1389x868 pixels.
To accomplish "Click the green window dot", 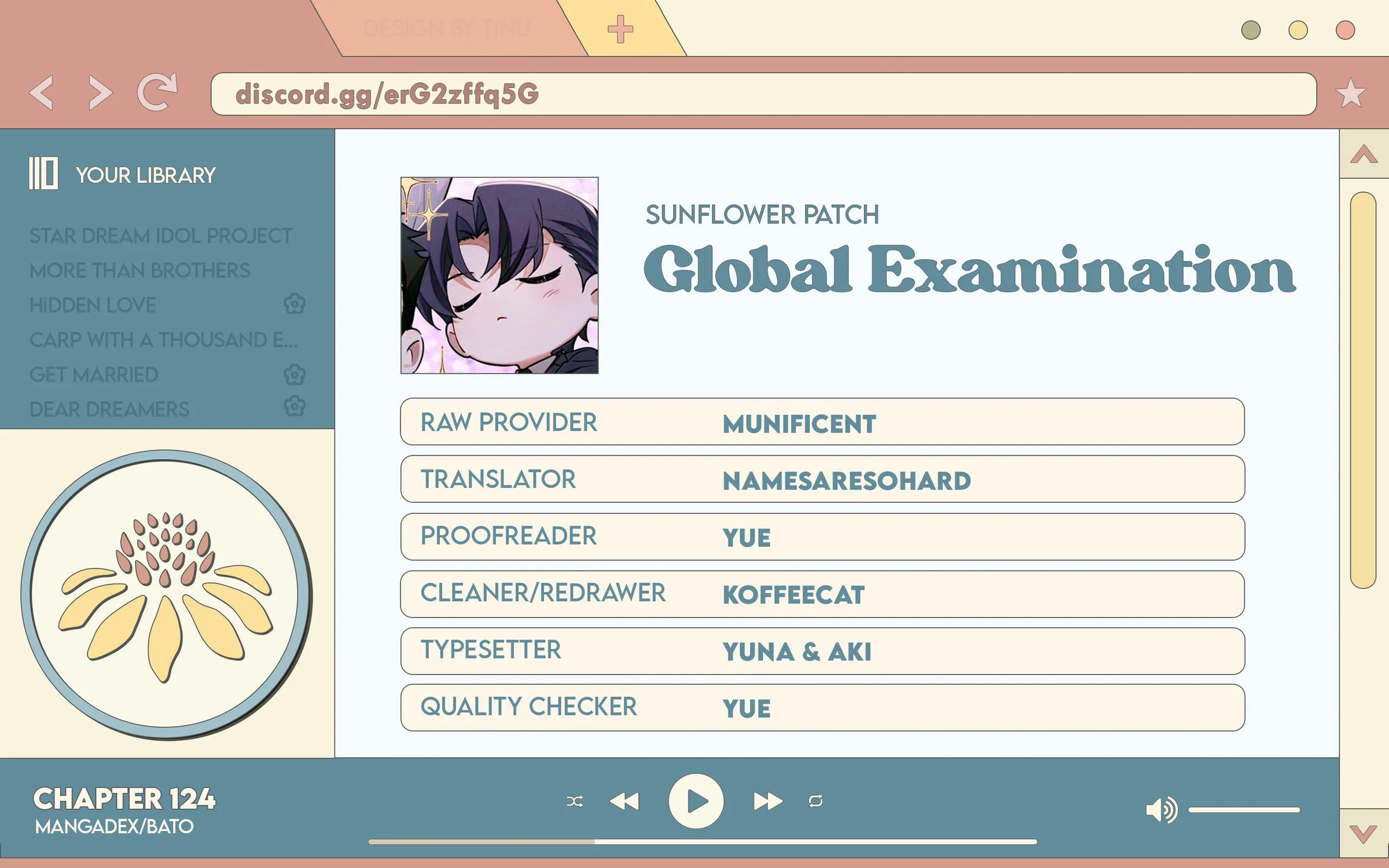I will point(1251,30).
